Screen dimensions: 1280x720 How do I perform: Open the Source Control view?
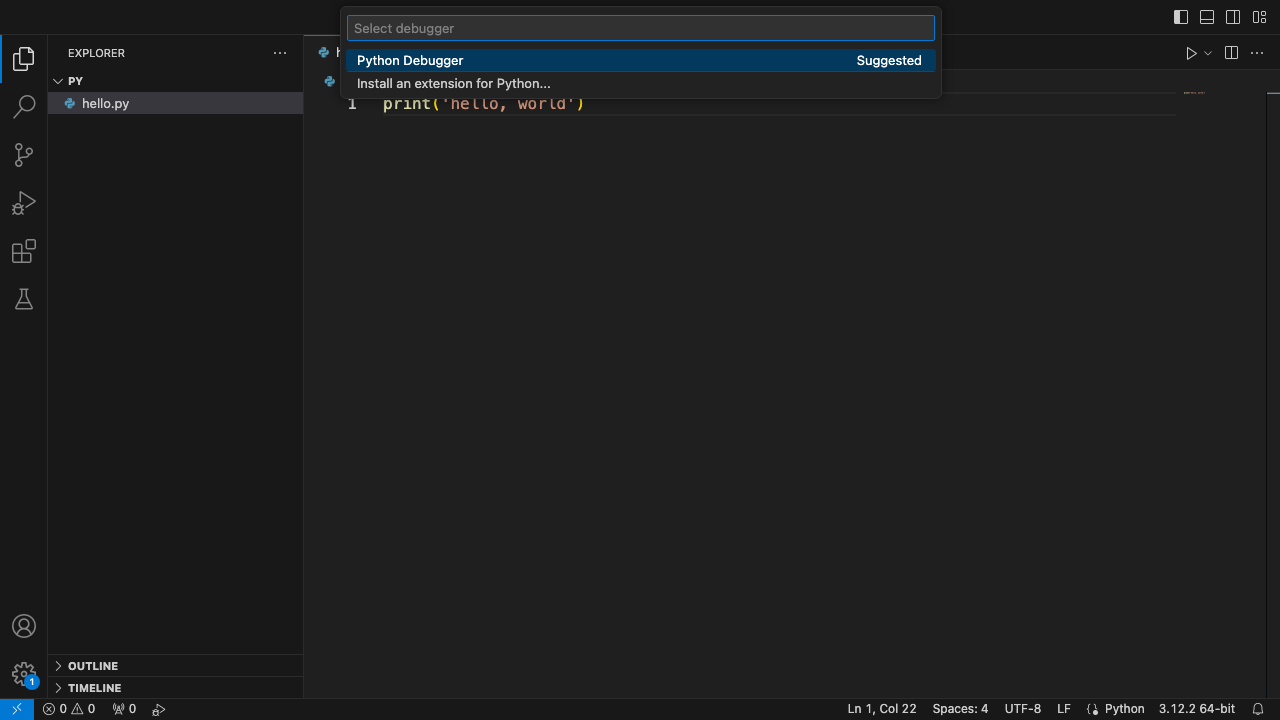(24, 155)
